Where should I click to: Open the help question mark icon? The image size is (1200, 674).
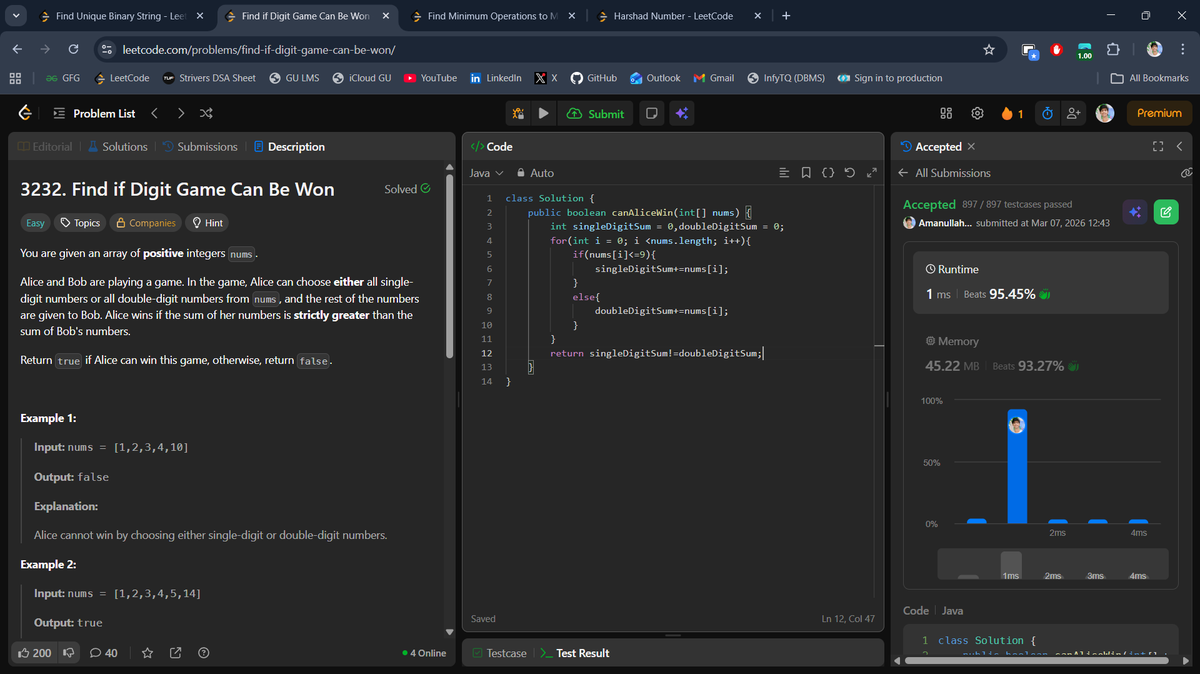coord(204,653)
